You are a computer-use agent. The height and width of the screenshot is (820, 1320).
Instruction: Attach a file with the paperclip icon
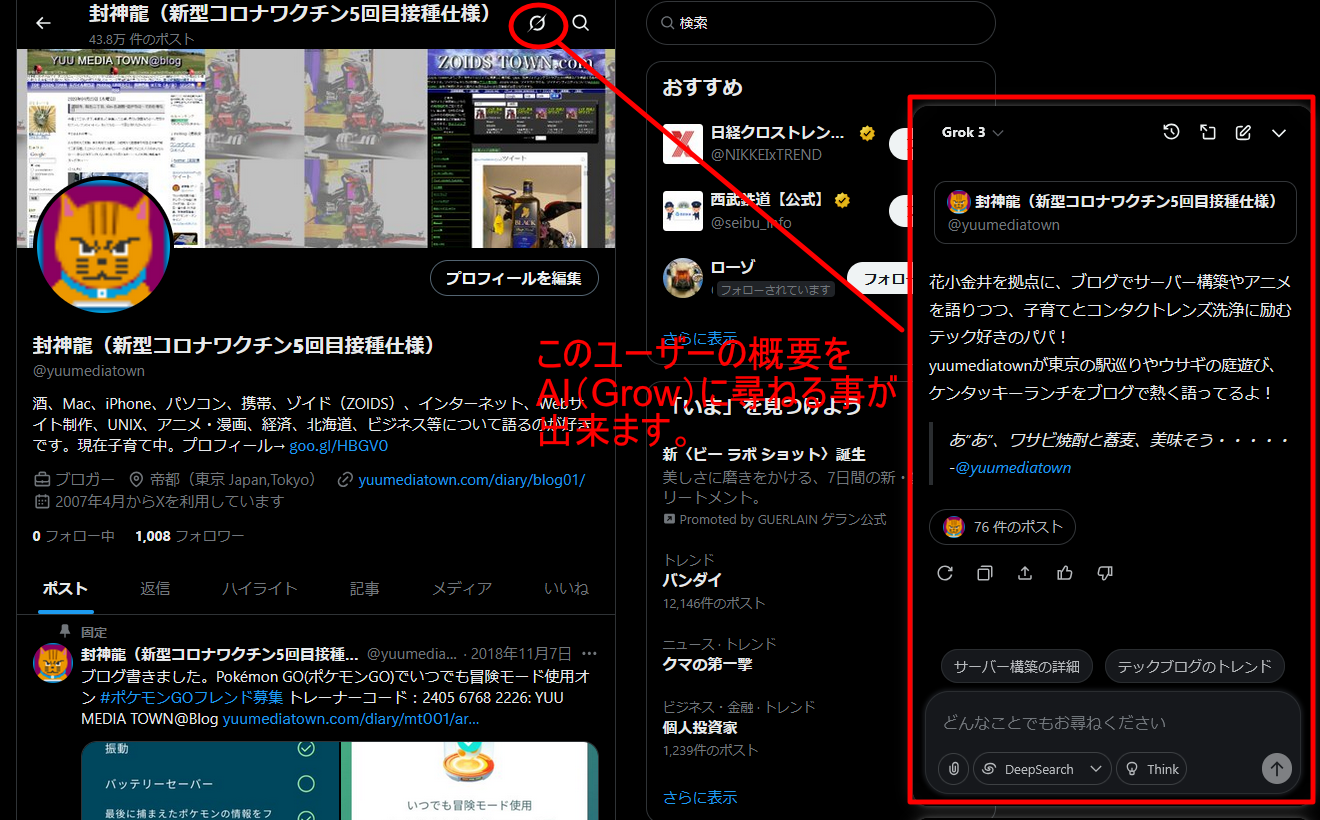(953, 768)
